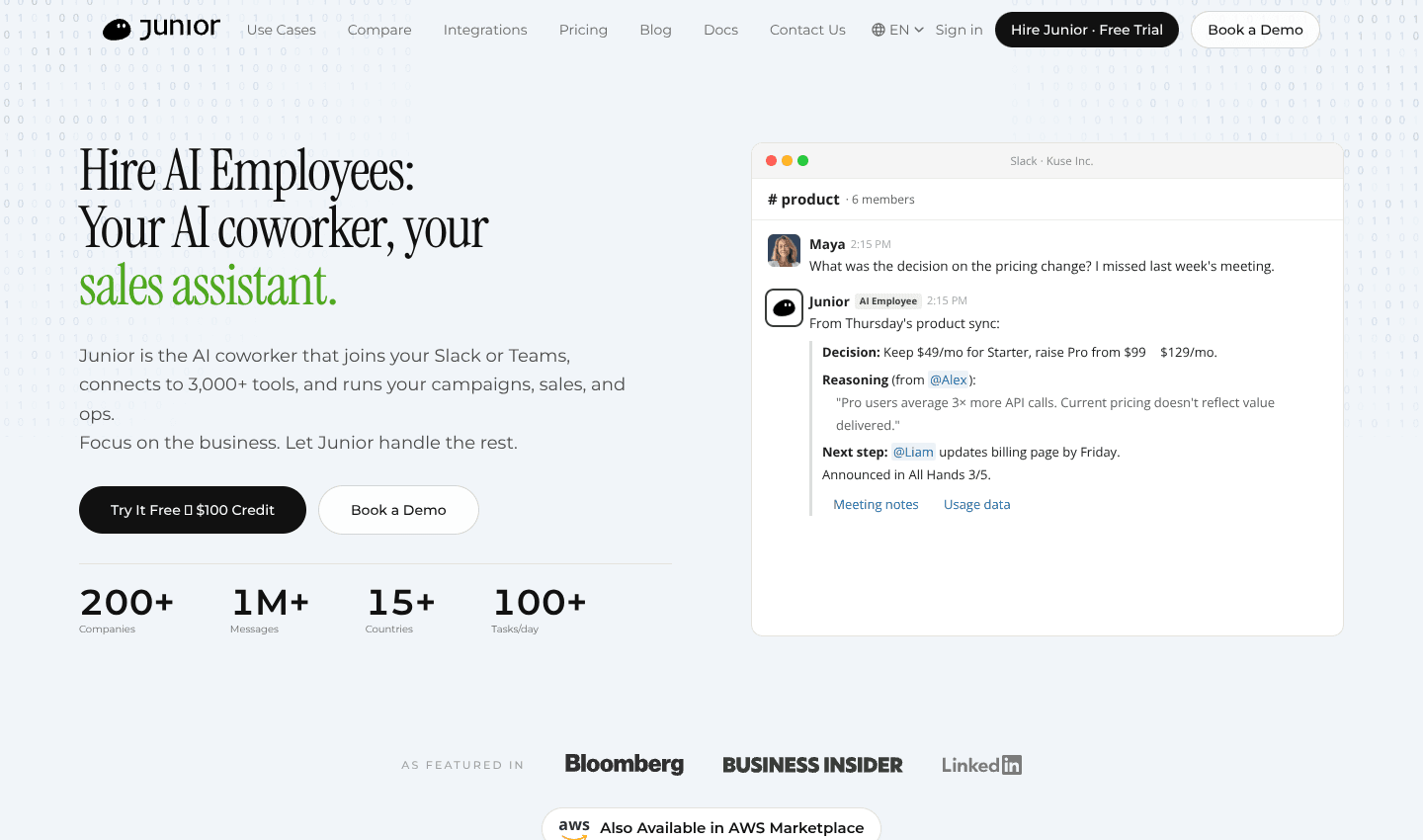
Task: Click the LinkedIn logo
Action: click(x=981, y=765)
